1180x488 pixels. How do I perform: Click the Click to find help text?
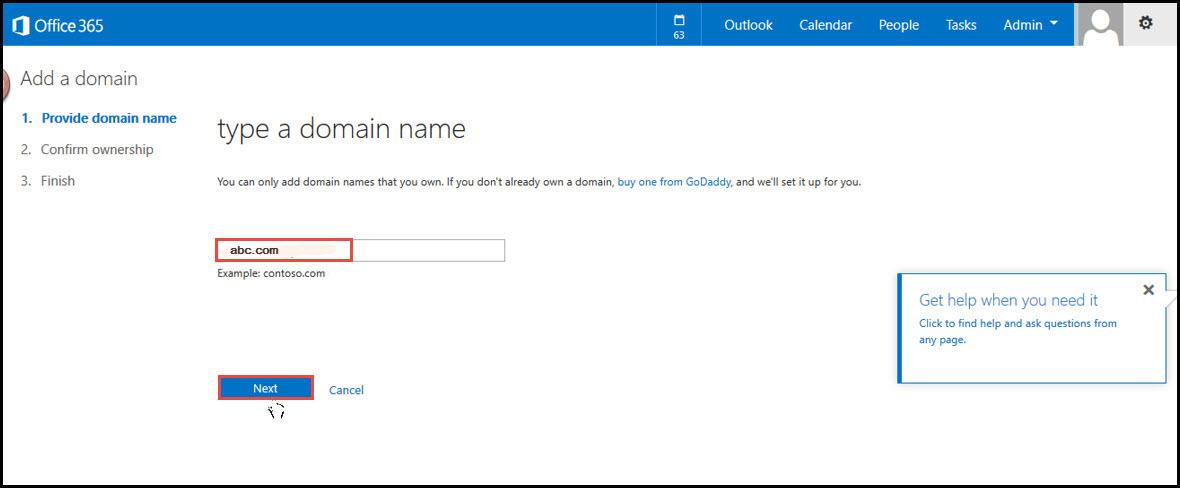click(x=1017, y=331)
